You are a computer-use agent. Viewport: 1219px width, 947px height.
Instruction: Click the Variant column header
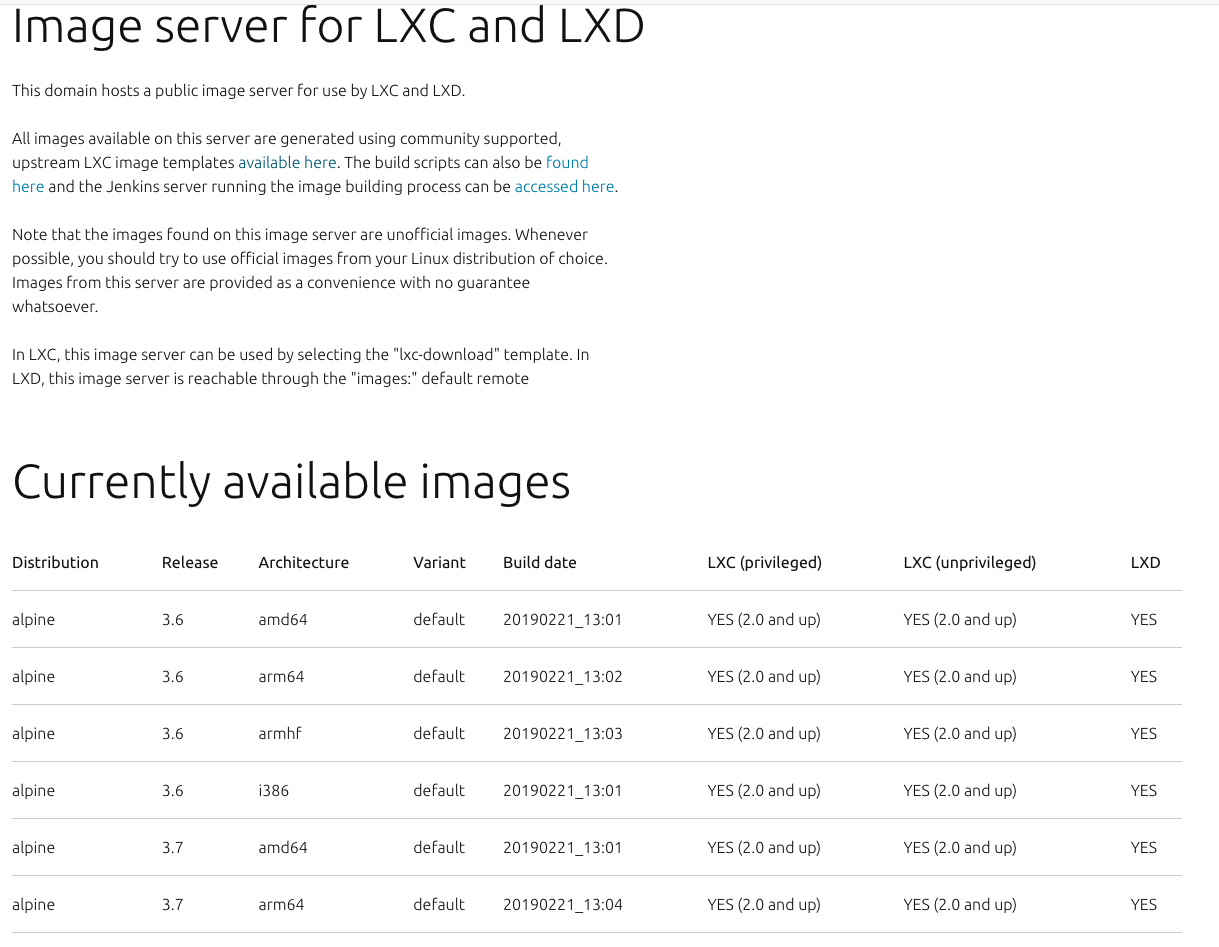(439, 562)
